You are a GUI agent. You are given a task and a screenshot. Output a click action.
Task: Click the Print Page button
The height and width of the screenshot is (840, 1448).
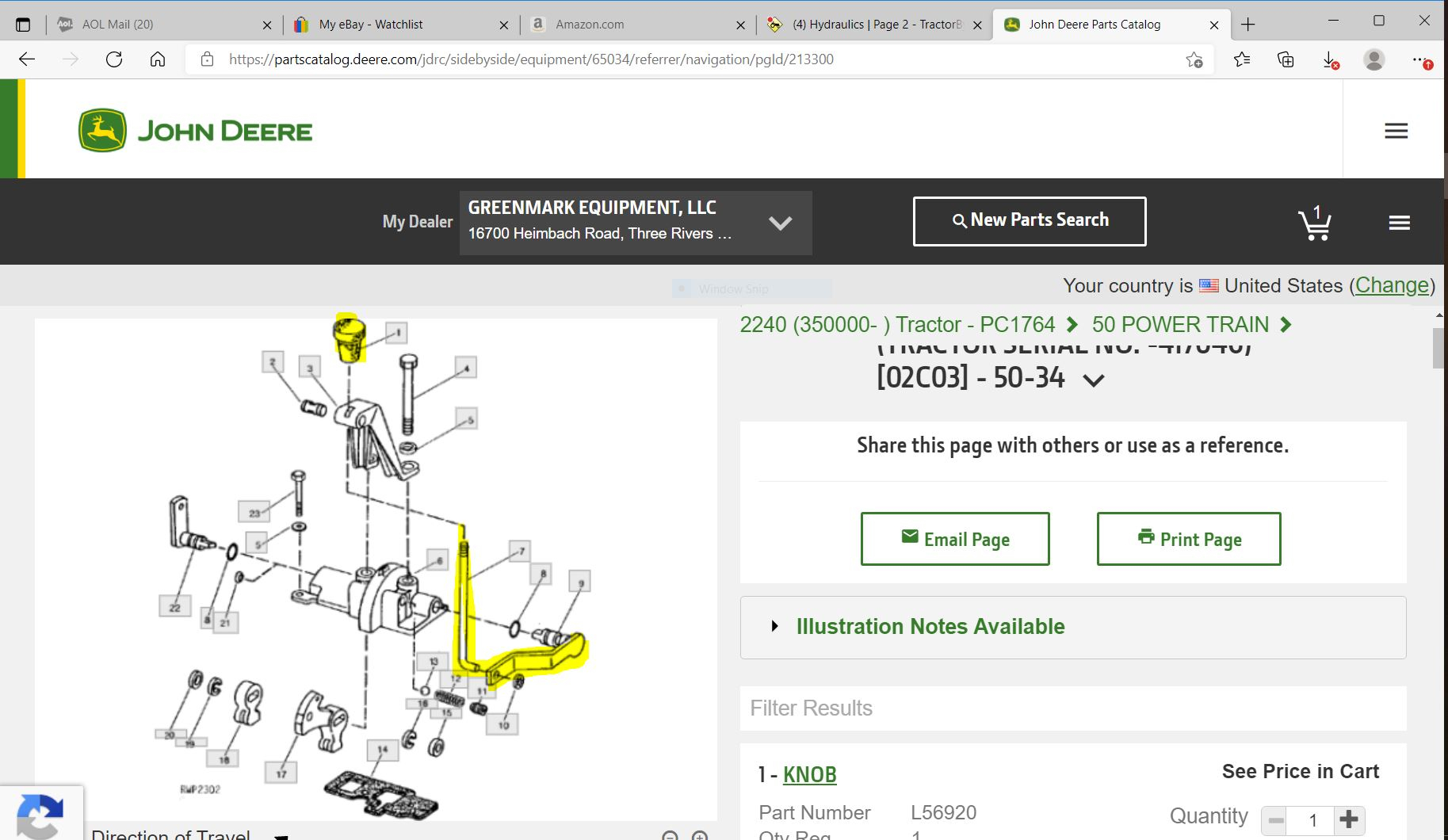[x=1189, y=539]
